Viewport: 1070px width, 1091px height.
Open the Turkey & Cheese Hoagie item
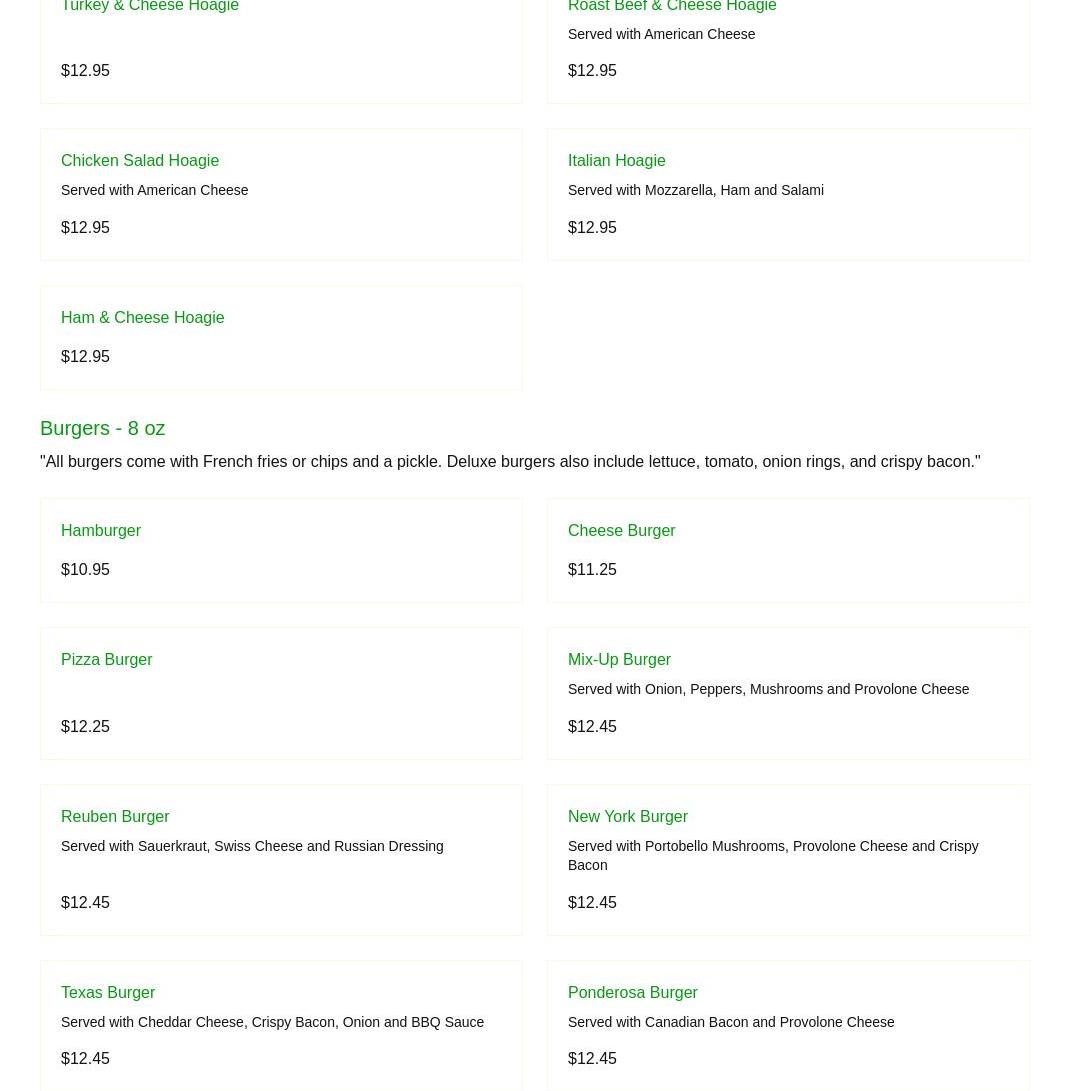click(150, 7)
